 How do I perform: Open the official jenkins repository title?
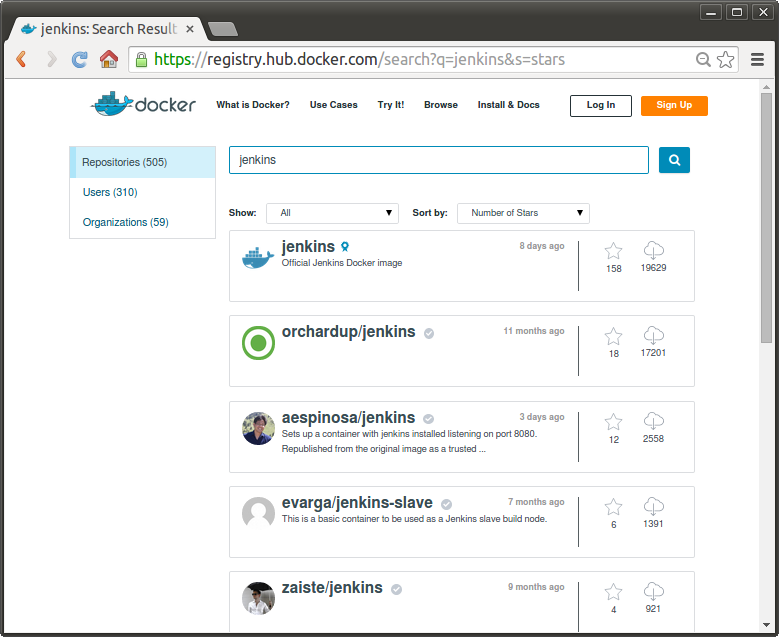click(308, 246)
